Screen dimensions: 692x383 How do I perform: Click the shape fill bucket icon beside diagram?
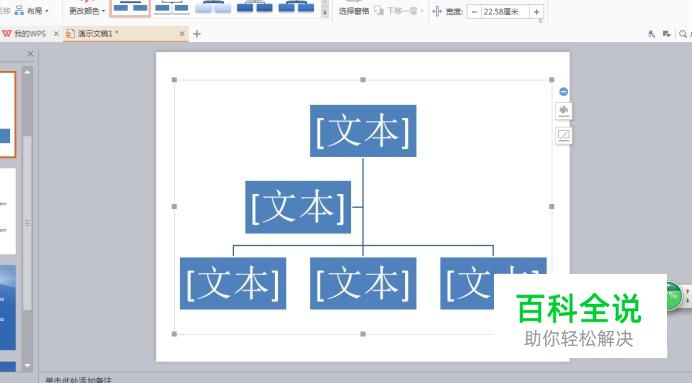pyautogui.click(x=564, y=111)
